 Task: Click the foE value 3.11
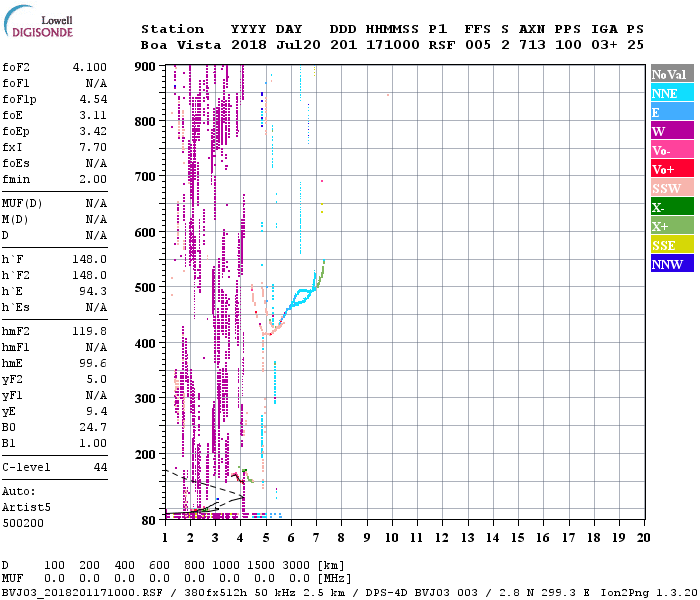tap(93, 115)
